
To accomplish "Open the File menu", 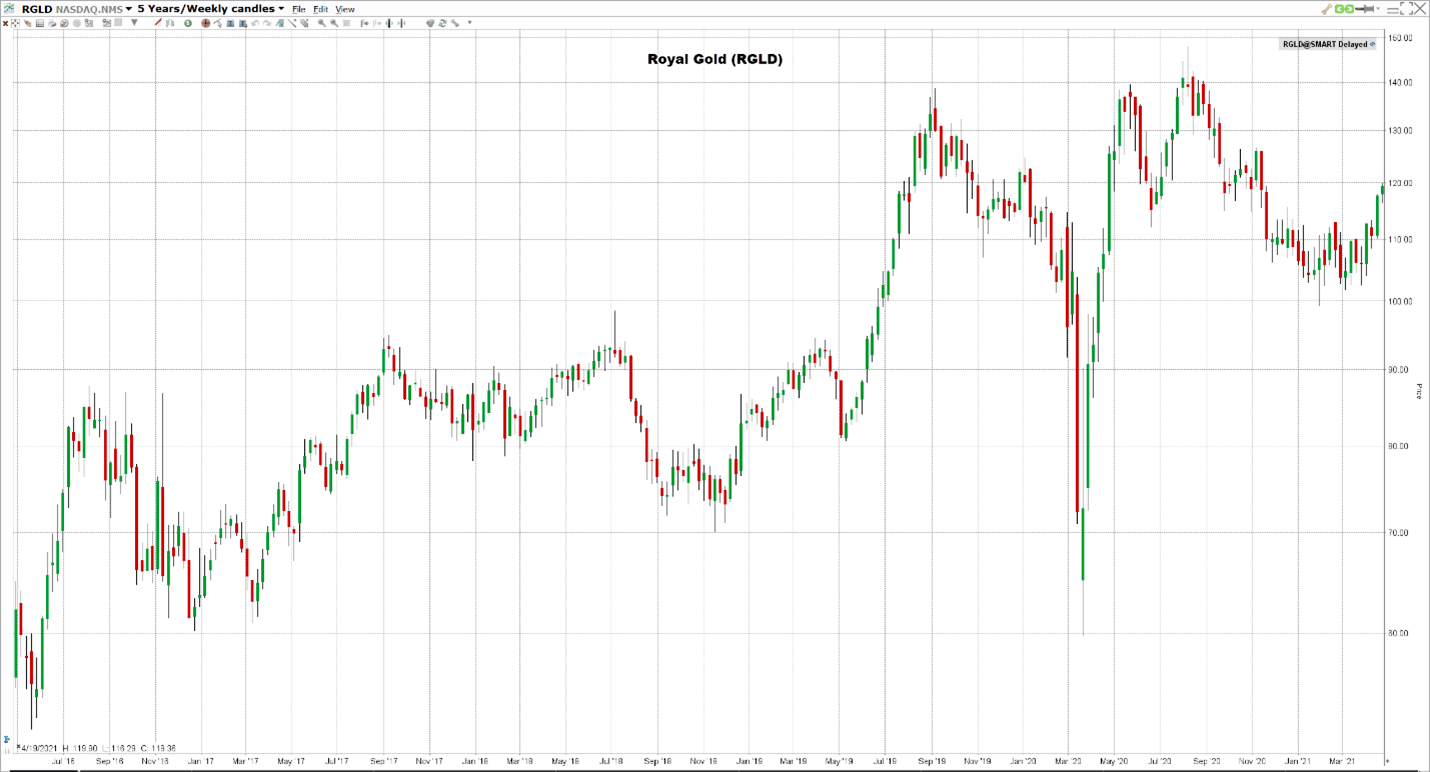I will (x=298, y=9).
